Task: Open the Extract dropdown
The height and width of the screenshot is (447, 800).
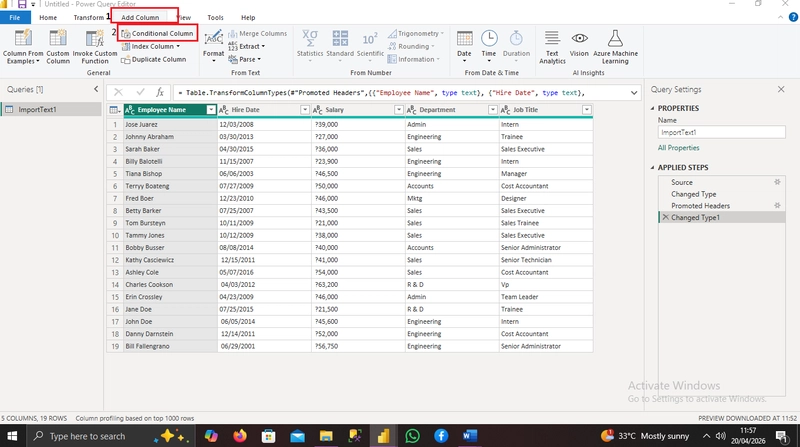Action: point(246,46)
